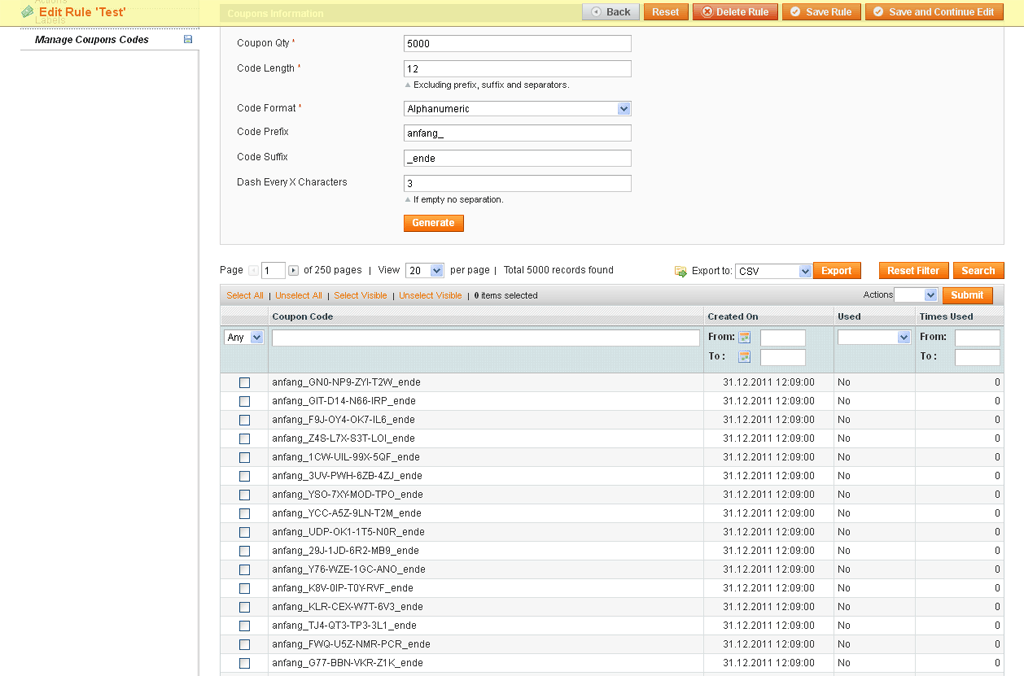Click the Back button
The height and width of the screenshot is (676, 1024).
coord(611,12)
